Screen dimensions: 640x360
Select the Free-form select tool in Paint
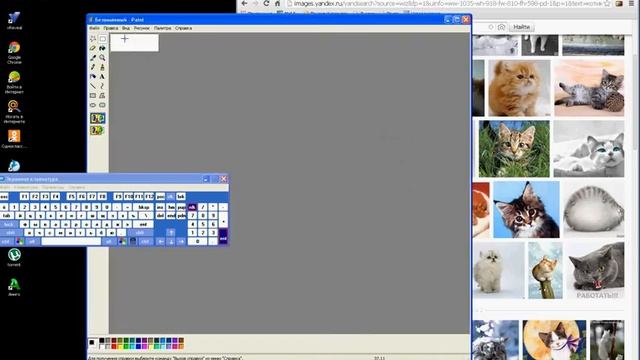pos(93,39)
